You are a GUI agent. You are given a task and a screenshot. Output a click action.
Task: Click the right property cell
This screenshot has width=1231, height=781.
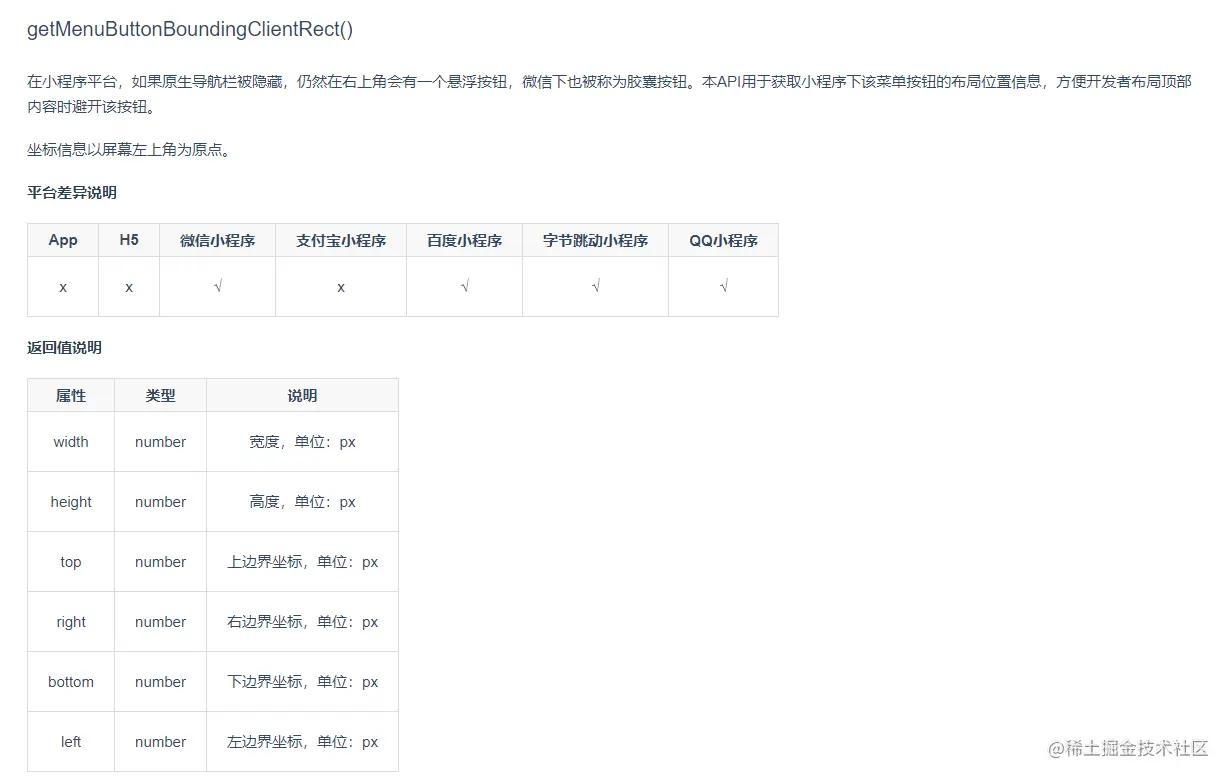[71, 622]
